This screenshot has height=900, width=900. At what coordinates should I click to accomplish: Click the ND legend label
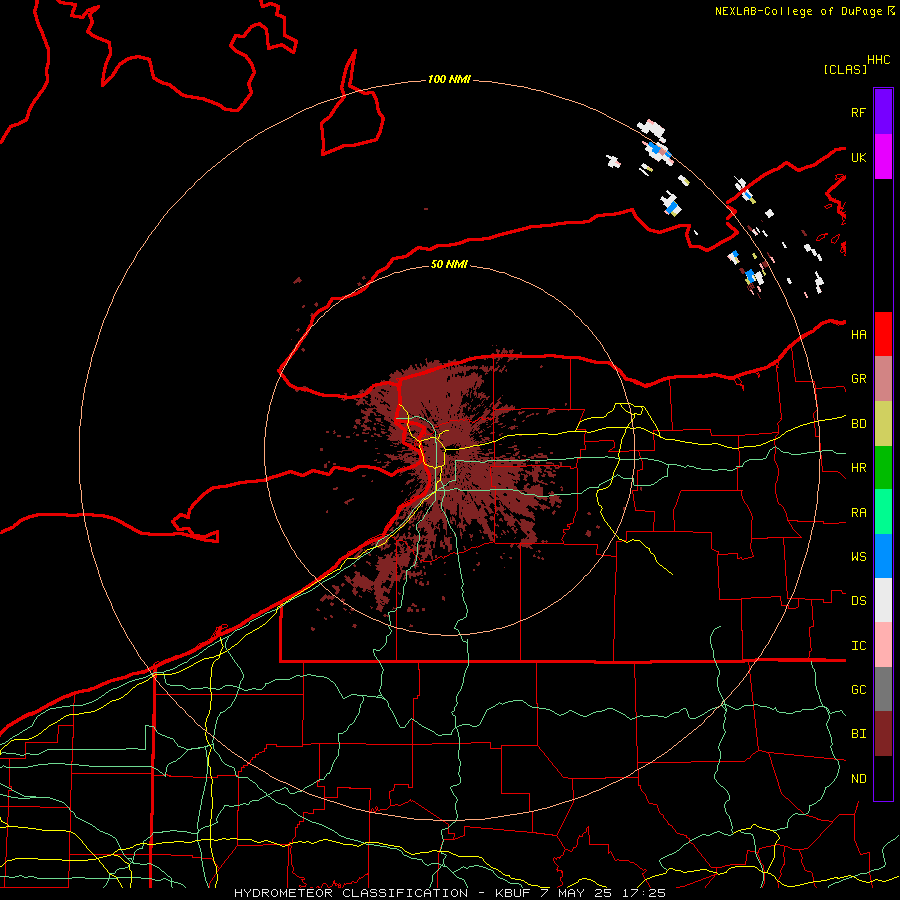pyautogui.click(x=859, y=779)
